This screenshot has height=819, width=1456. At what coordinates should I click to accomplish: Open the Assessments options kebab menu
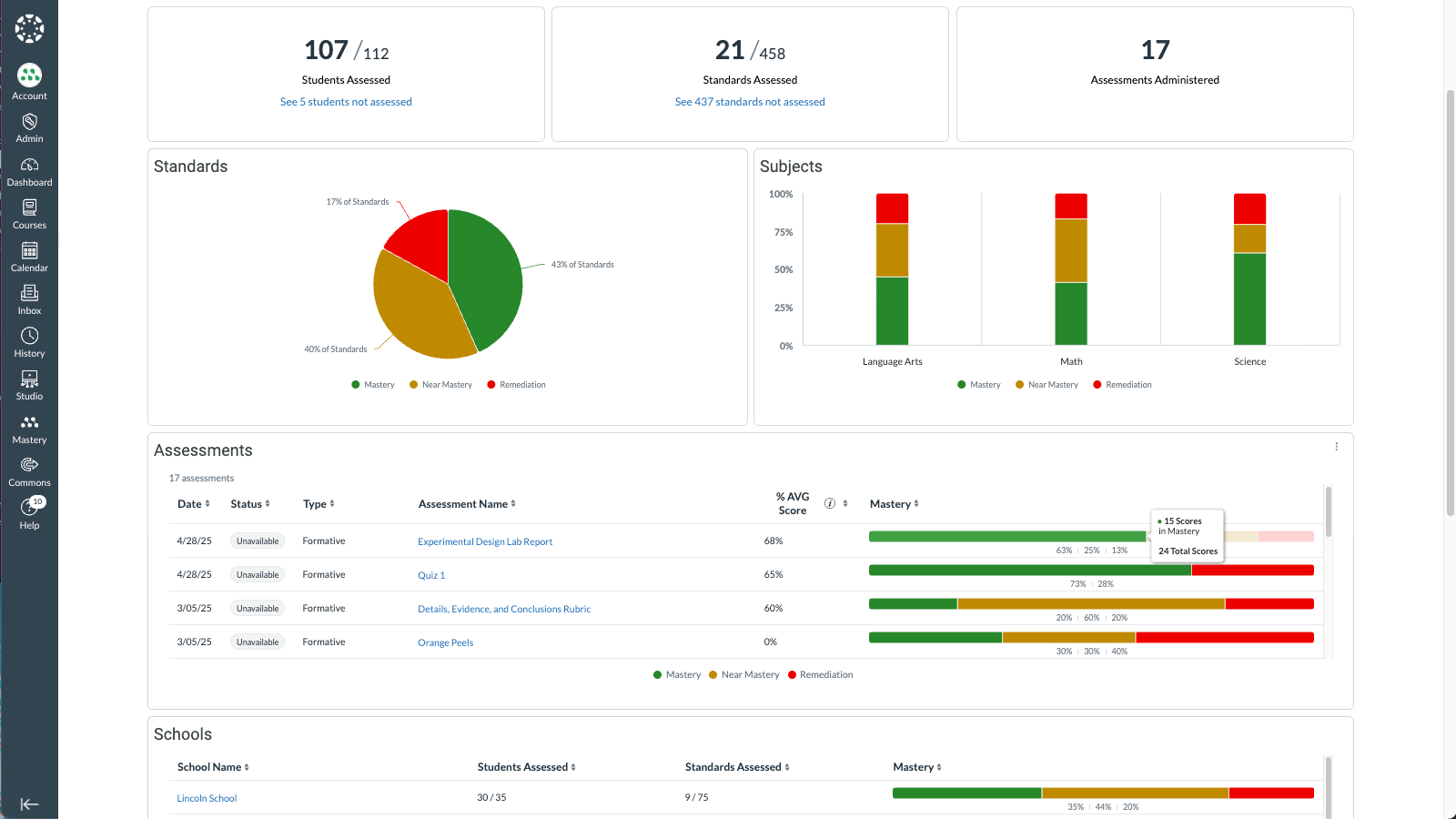point(1336,446)
